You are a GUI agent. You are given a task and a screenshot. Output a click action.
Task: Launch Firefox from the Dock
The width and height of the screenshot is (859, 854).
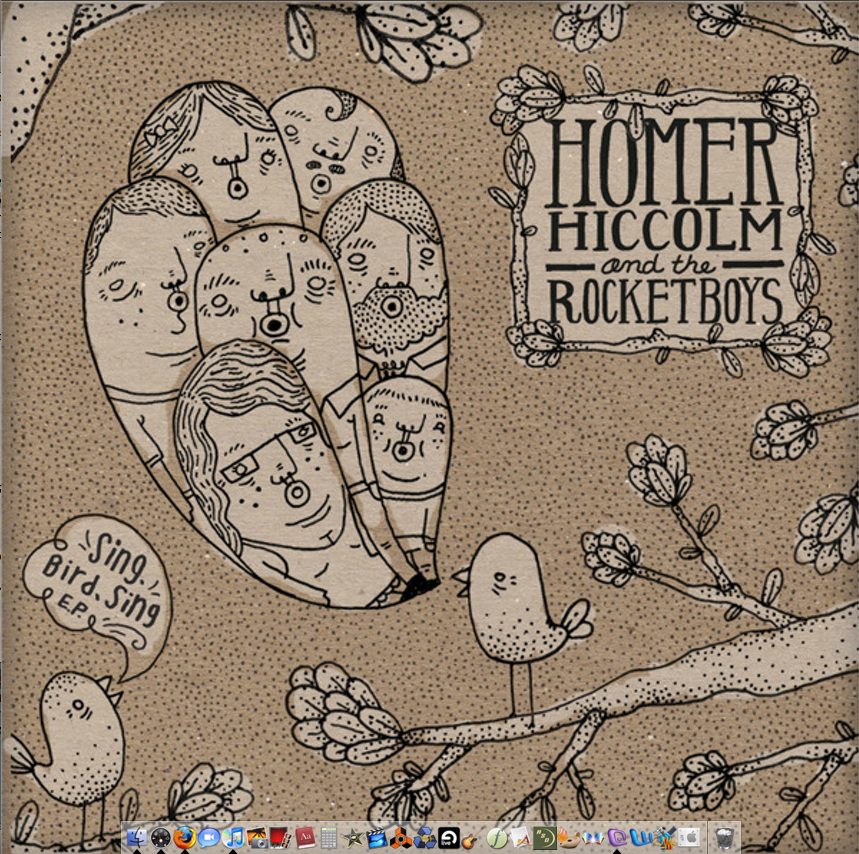185,838
